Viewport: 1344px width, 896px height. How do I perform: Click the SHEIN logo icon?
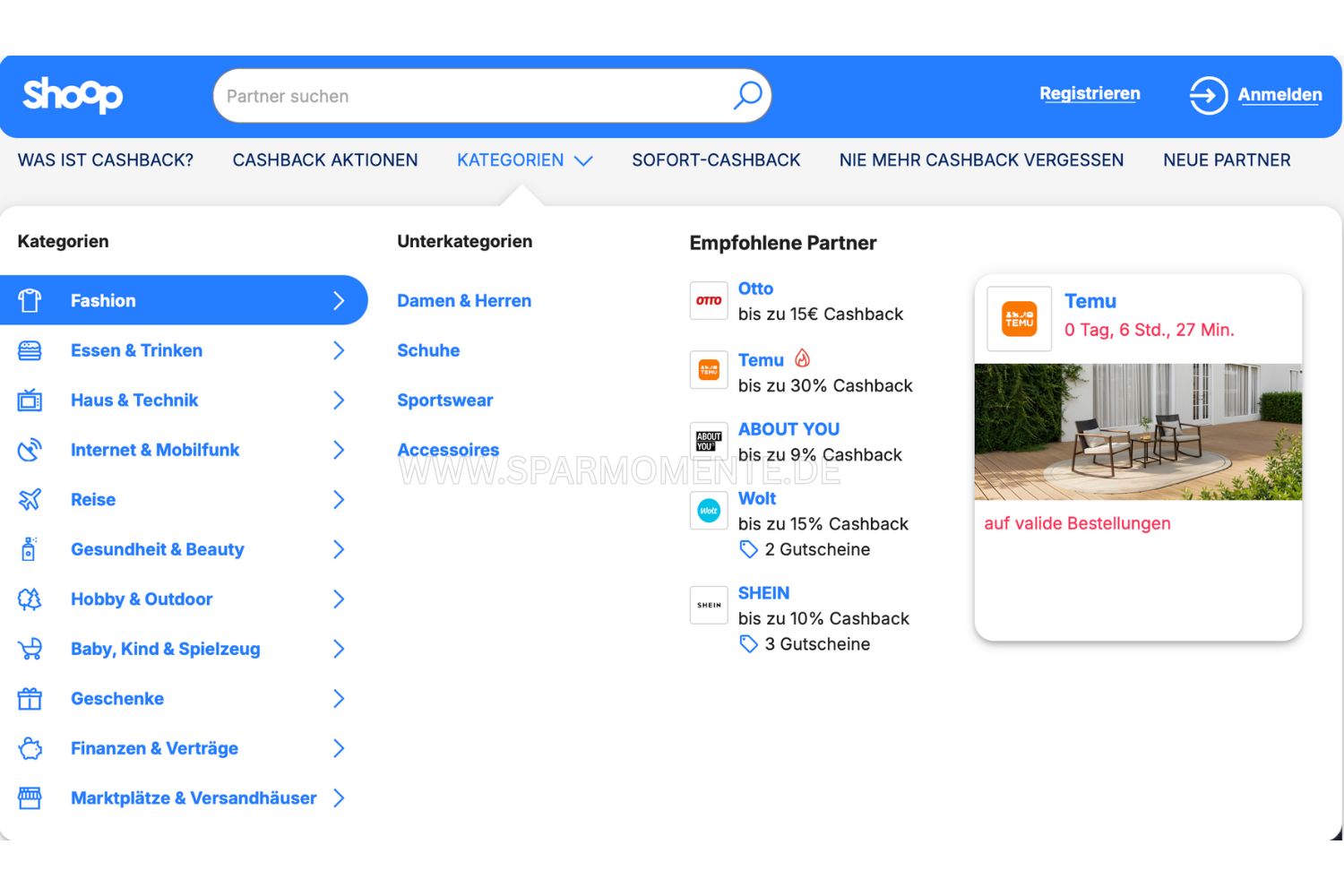(x=709, y=605)
